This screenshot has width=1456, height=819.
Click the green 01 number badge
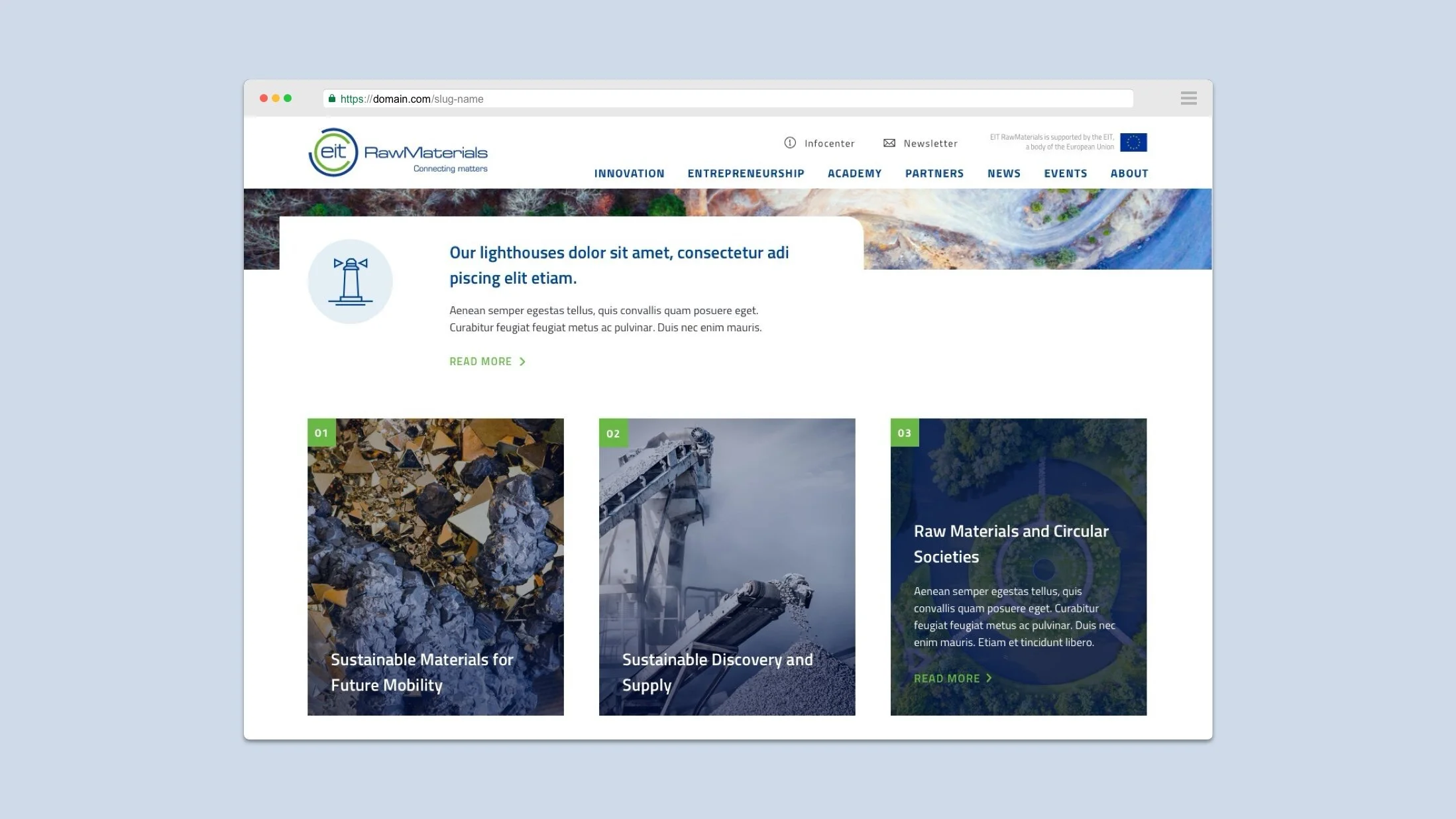[x=321, y=433]
